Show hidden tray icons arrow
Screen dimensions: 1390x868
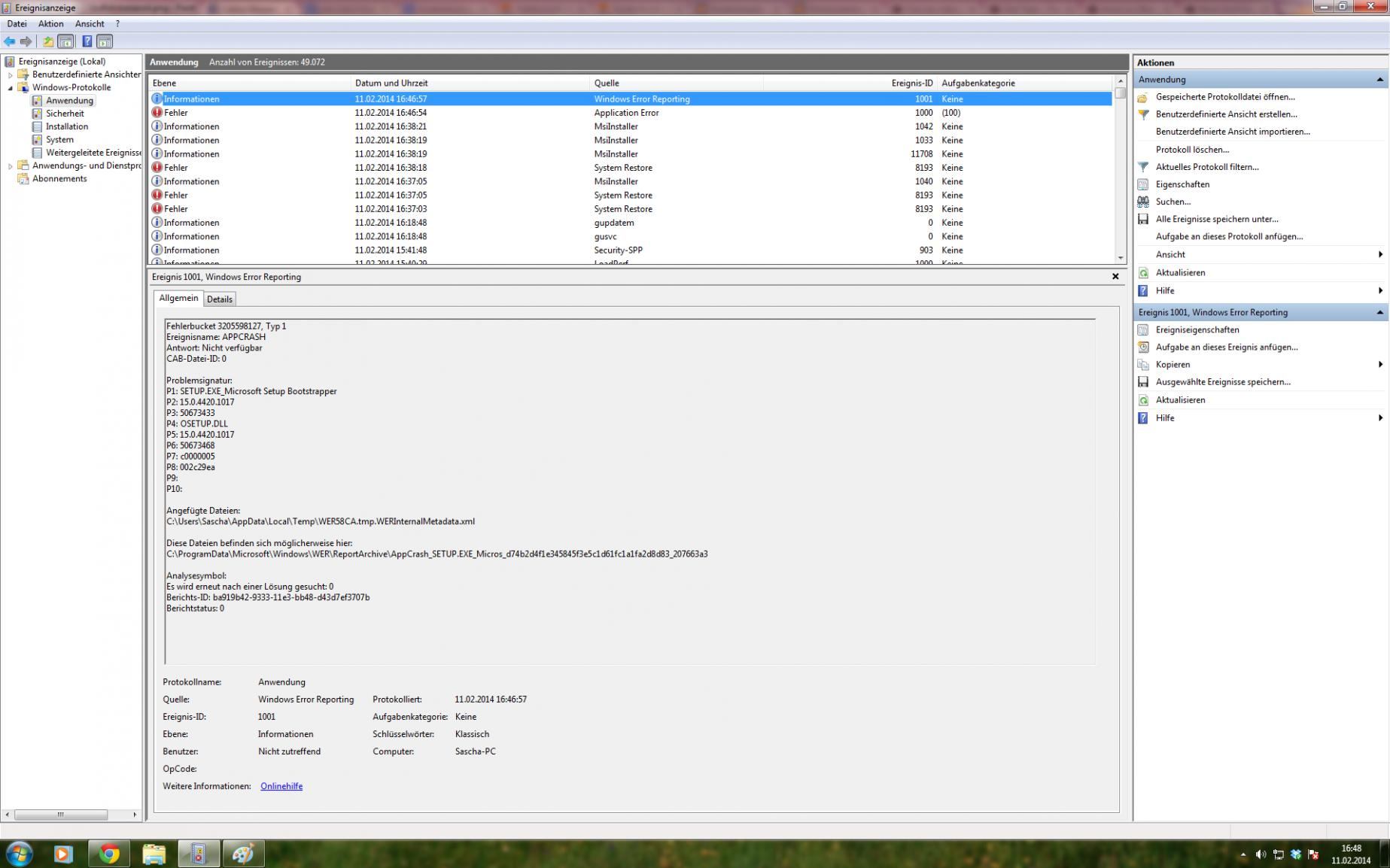tap(1242, 854)
